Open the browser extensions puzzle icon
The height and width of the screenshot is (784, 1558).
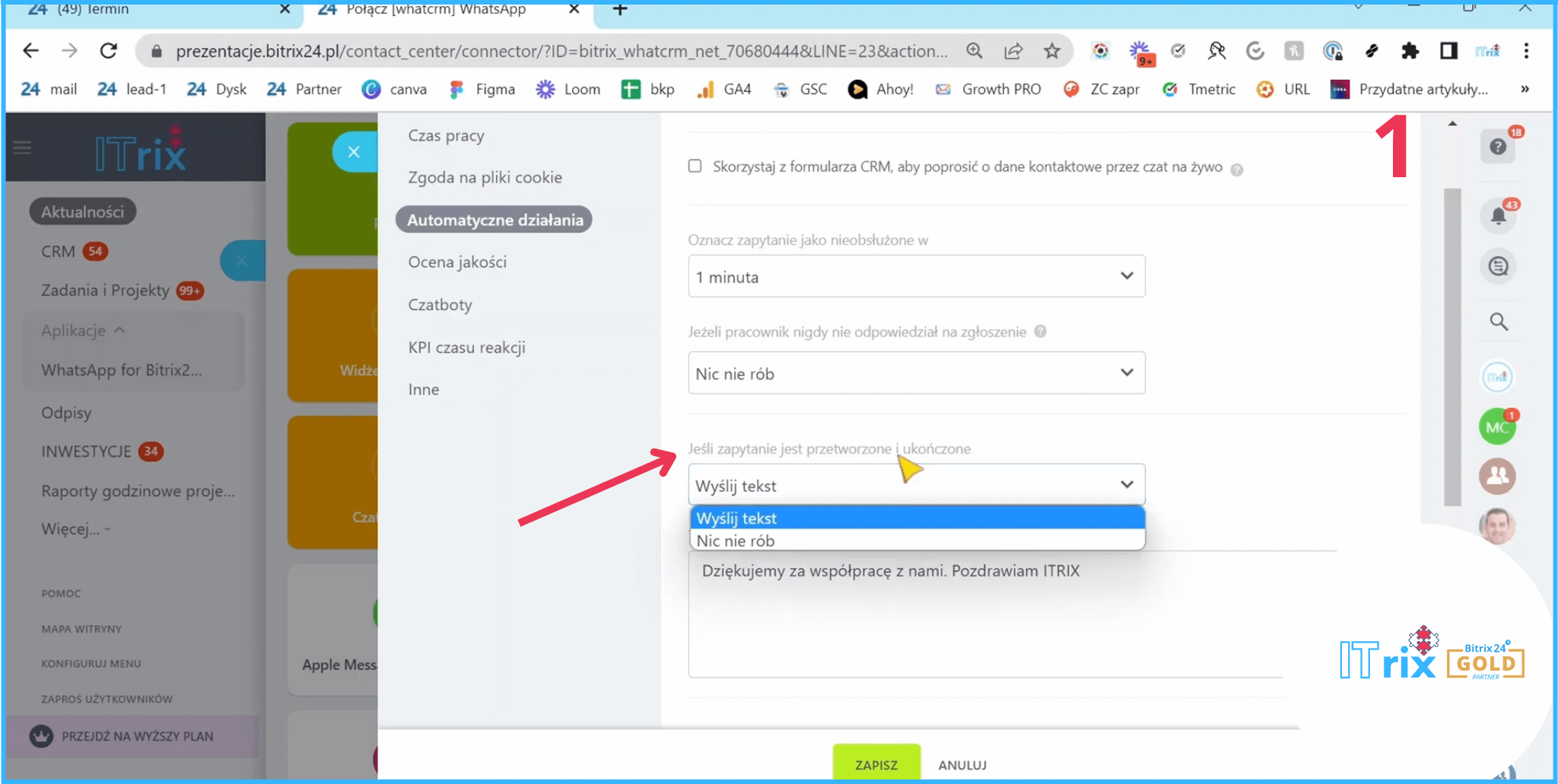pos(1410,51)
